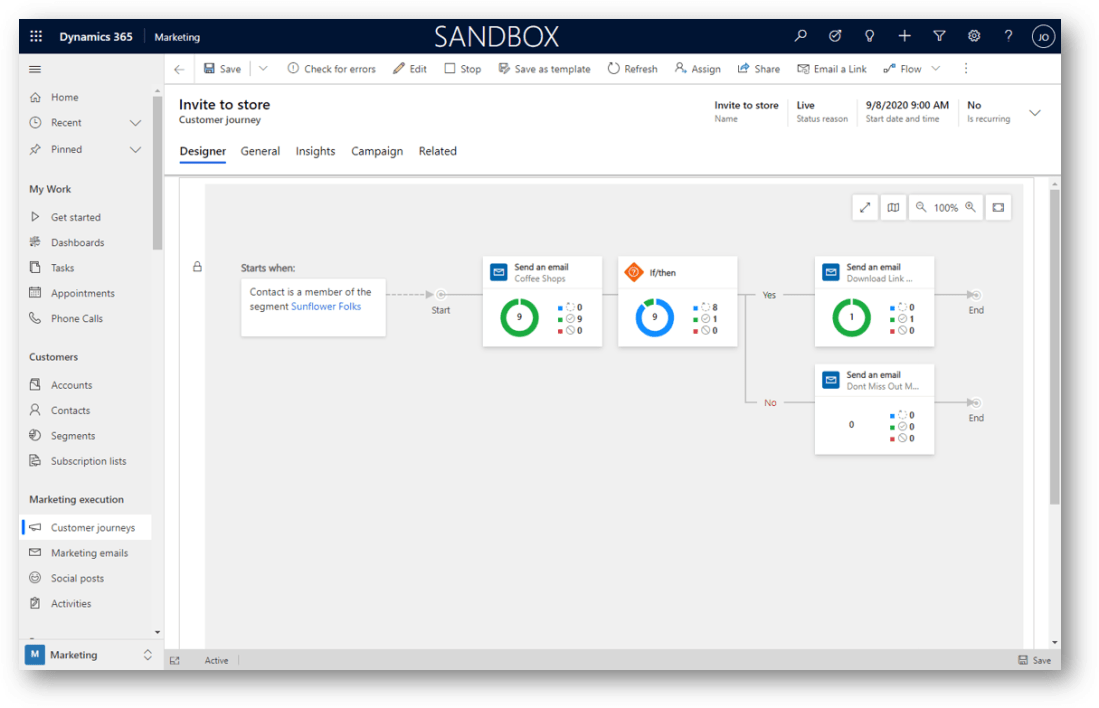Click the Check for errors toolbar icon

click(x=293, y=69)
